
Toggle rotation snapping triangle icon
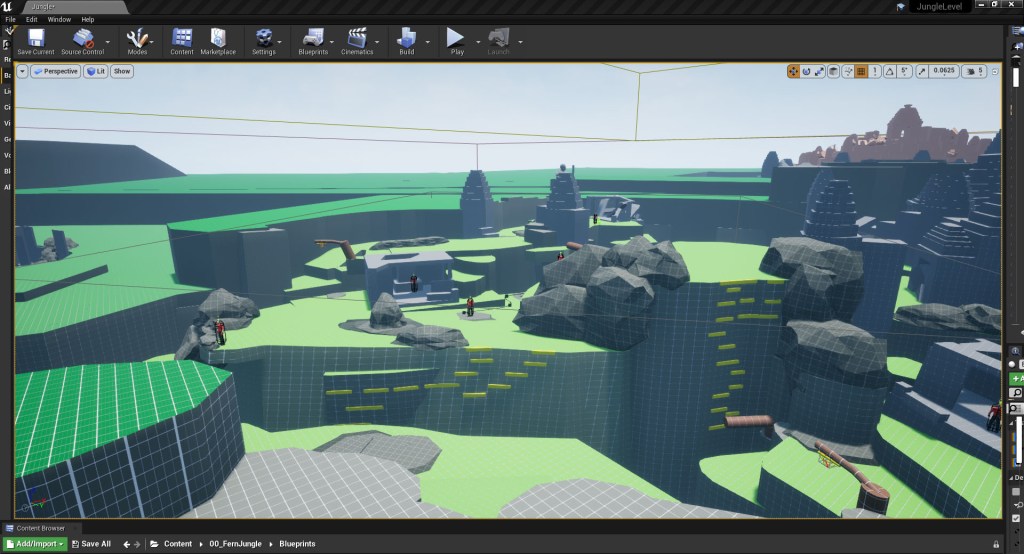point(891,71)
